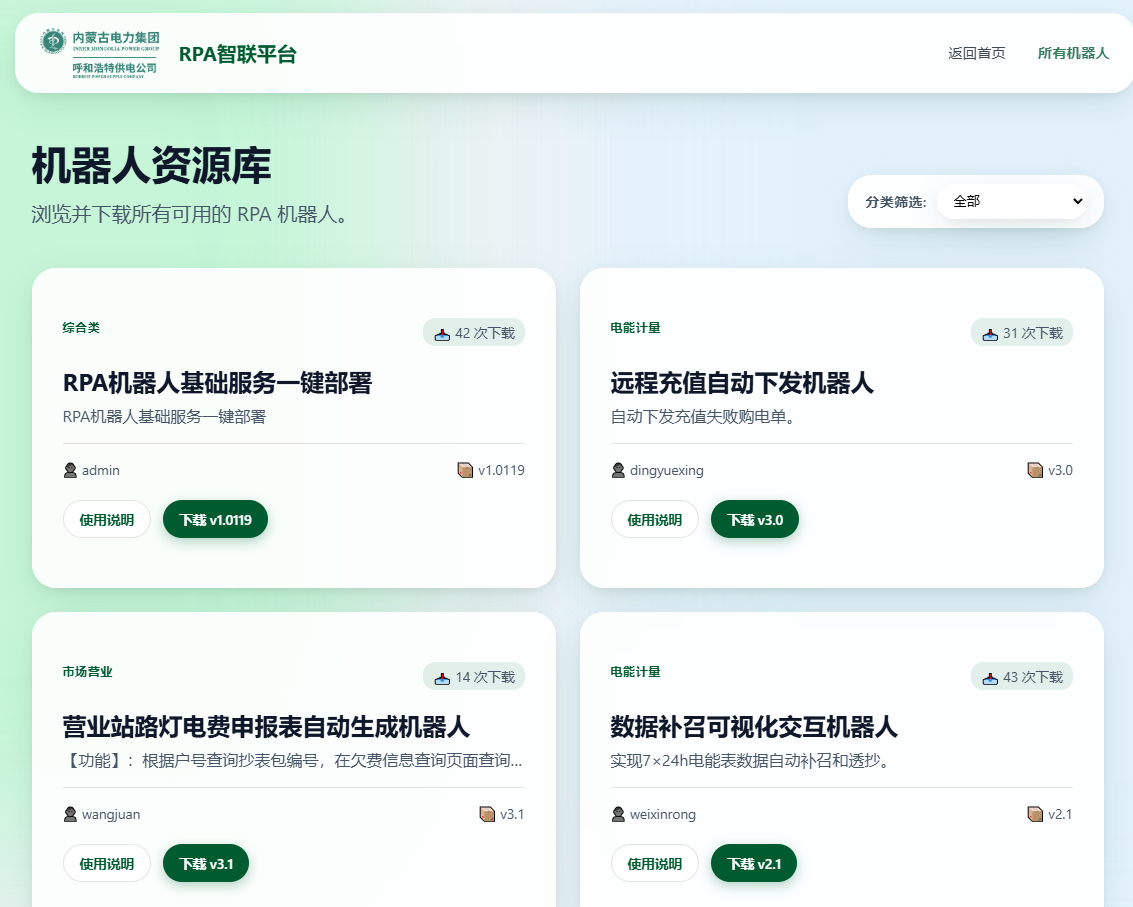The image size is (1133, 907).
Task: Open the 分类筛选 category dropdown
Action: click(1011, 201)
